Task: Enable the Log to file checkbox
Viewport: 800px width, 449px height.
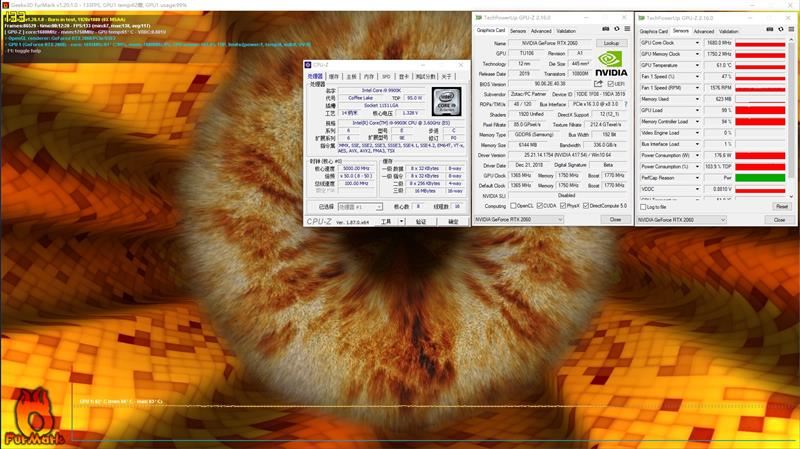Action: pyautogui.click(x=643, y=207)
